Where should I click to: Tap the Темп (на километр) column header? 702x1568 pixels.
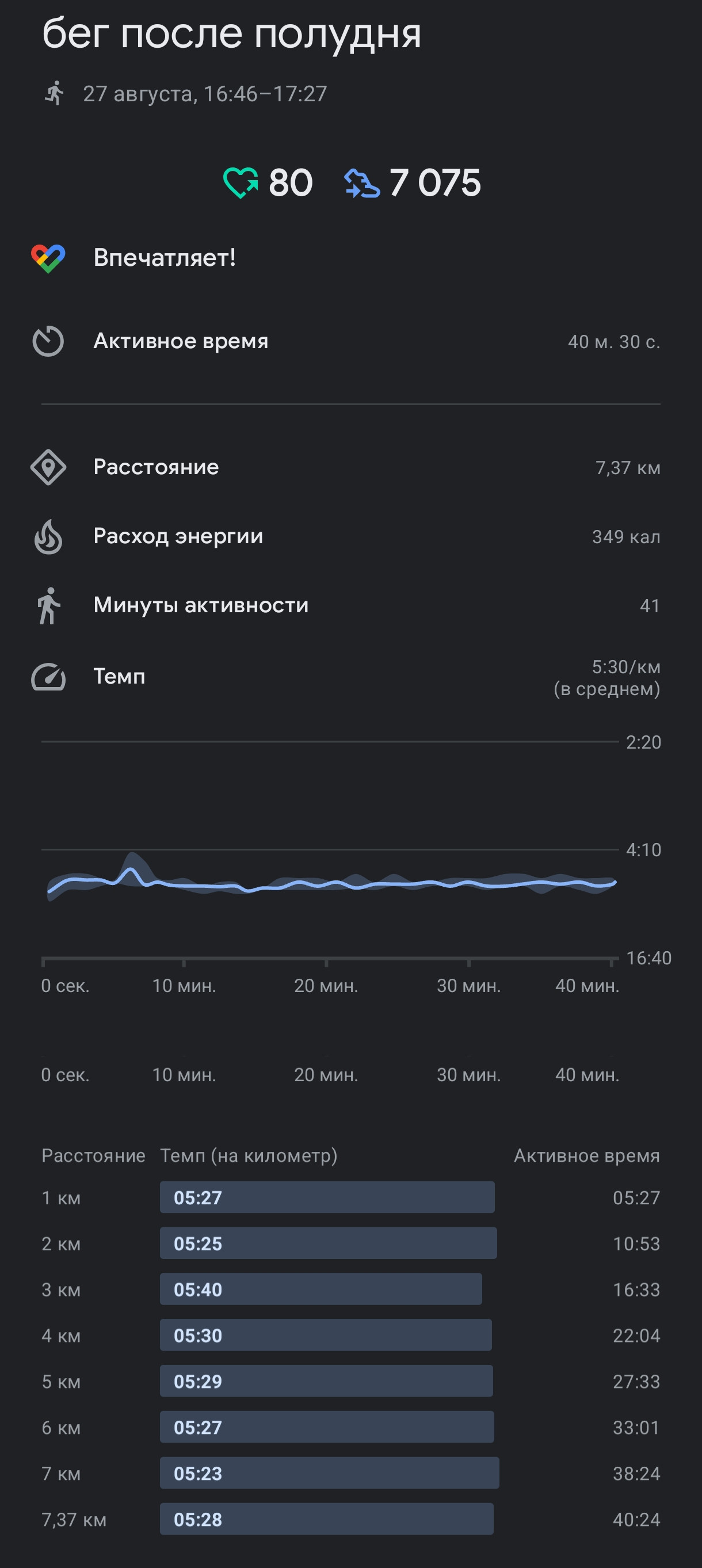point(249,1155)
